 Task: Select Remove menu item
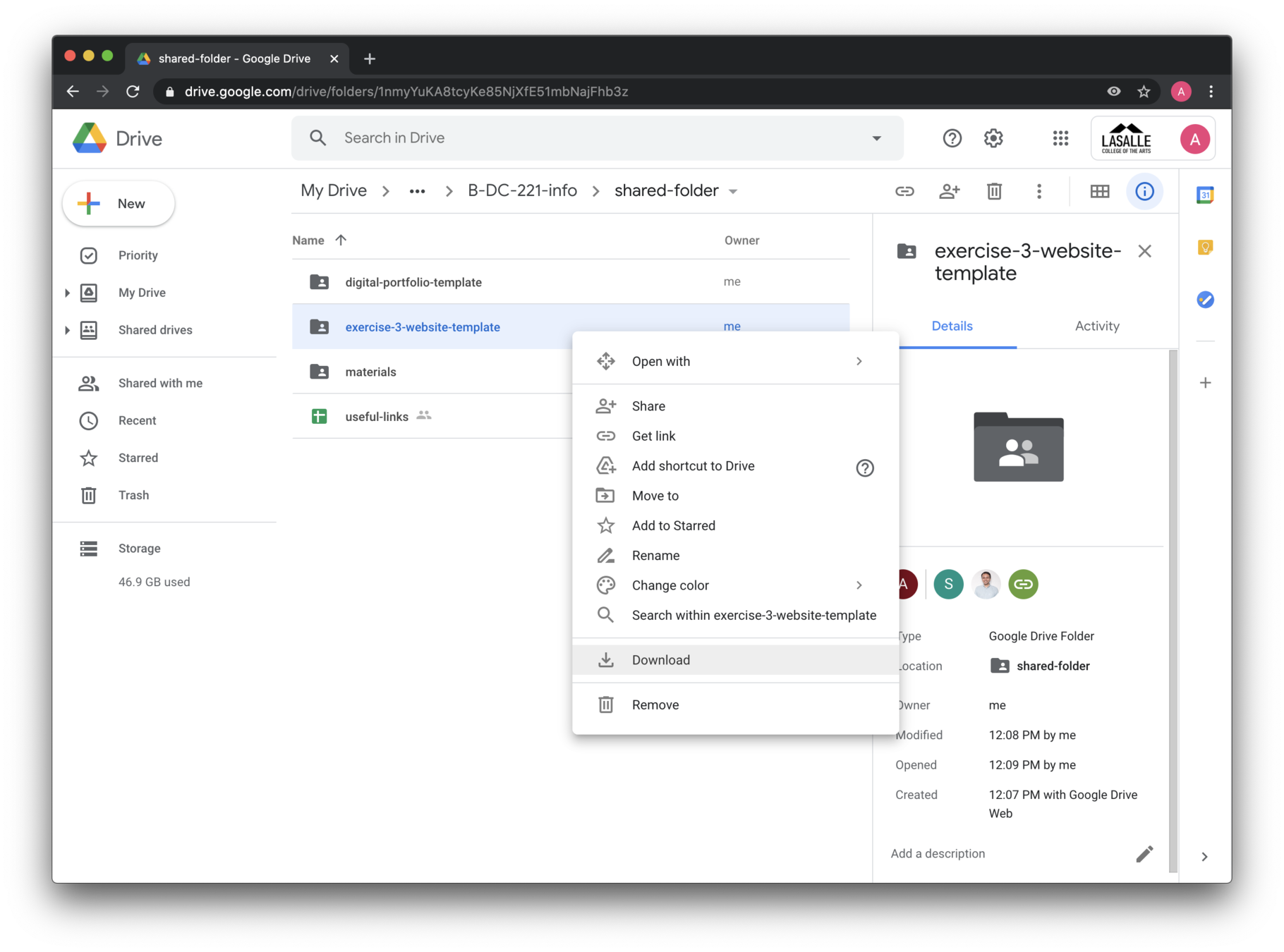(x=735, y=704)
